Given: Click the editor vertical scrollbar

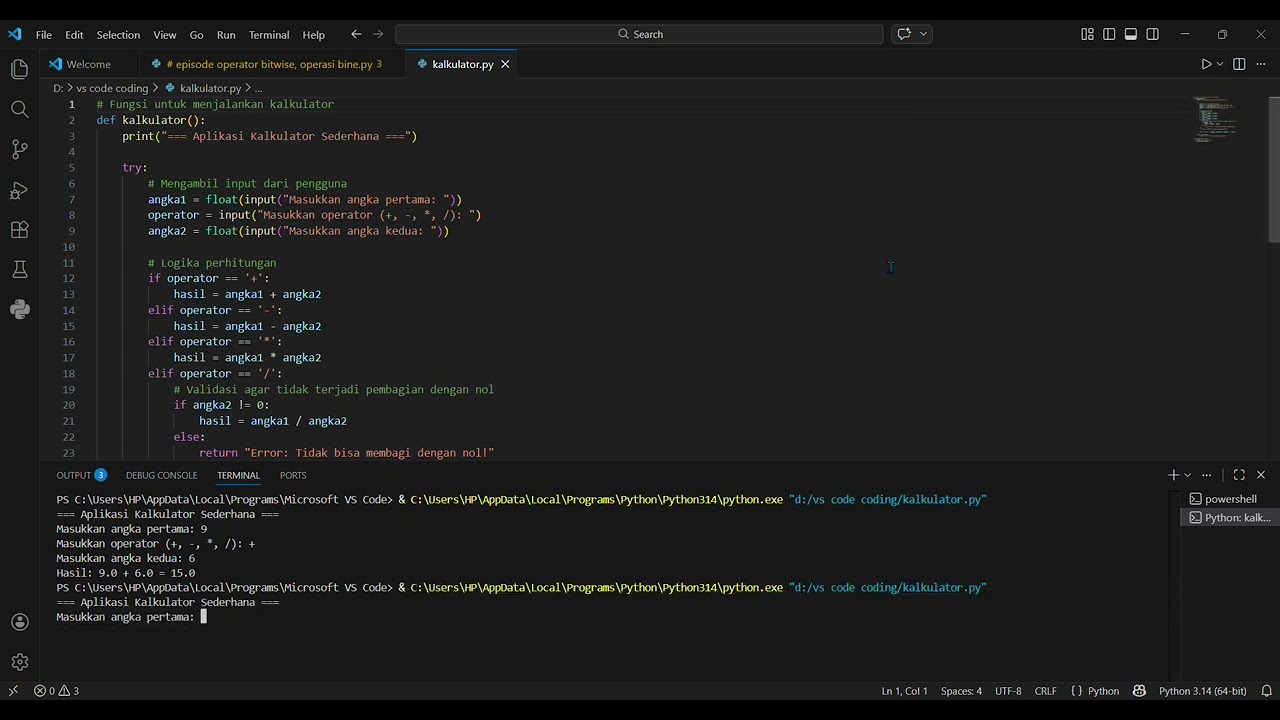Looking at the screenshot, I should click(1274, 170).
